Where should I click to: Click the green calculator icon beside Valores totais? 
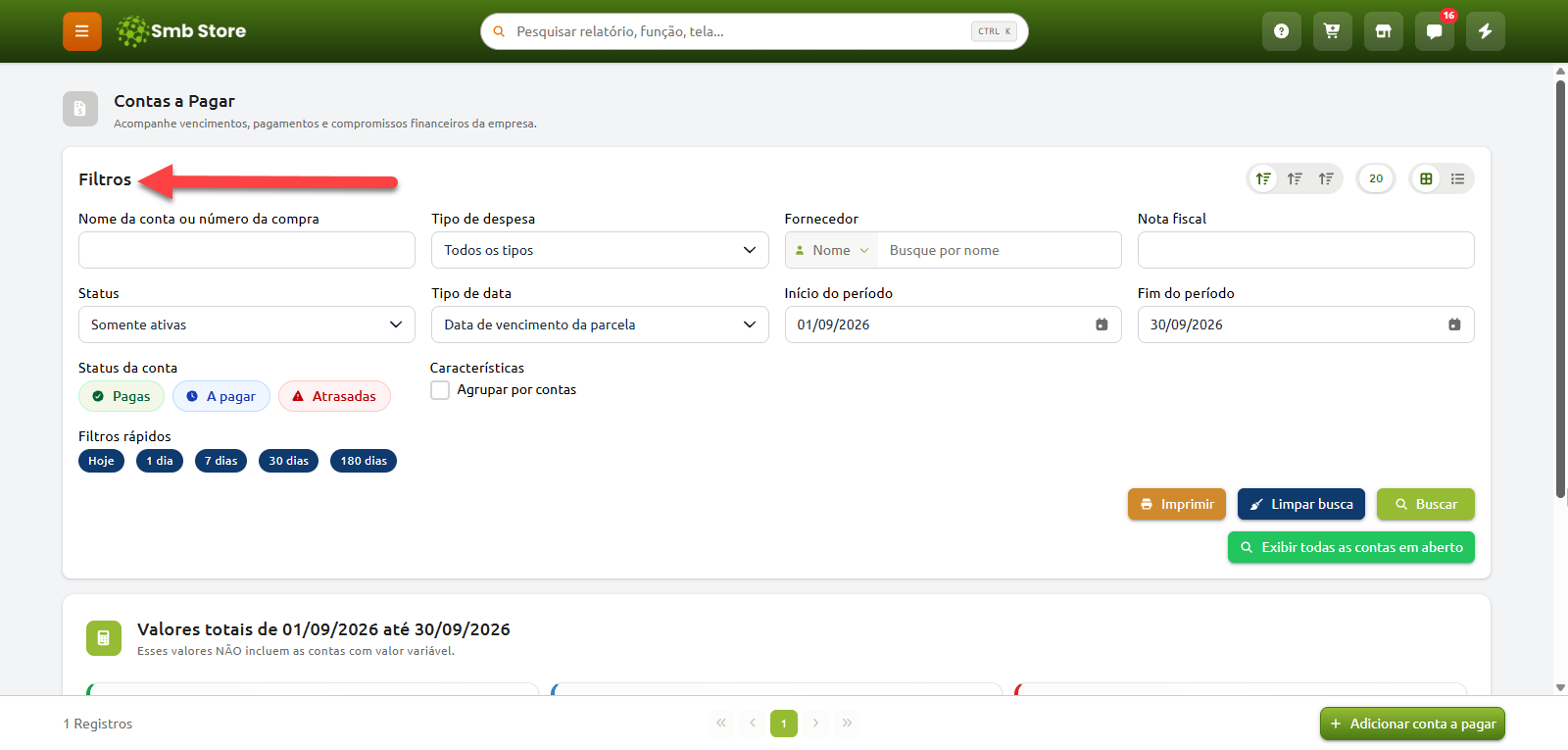(104, 638)
